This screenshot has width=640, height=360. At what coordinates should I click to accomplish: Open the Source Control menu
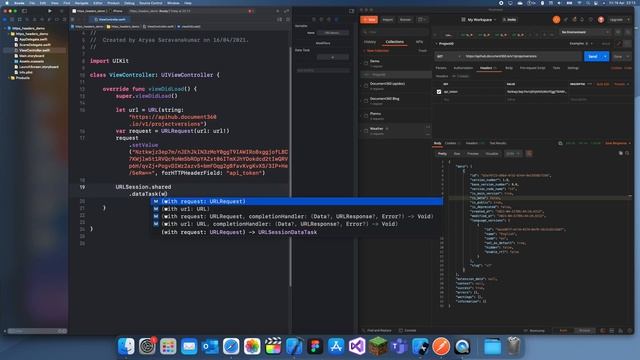click(x=151, y=3)
